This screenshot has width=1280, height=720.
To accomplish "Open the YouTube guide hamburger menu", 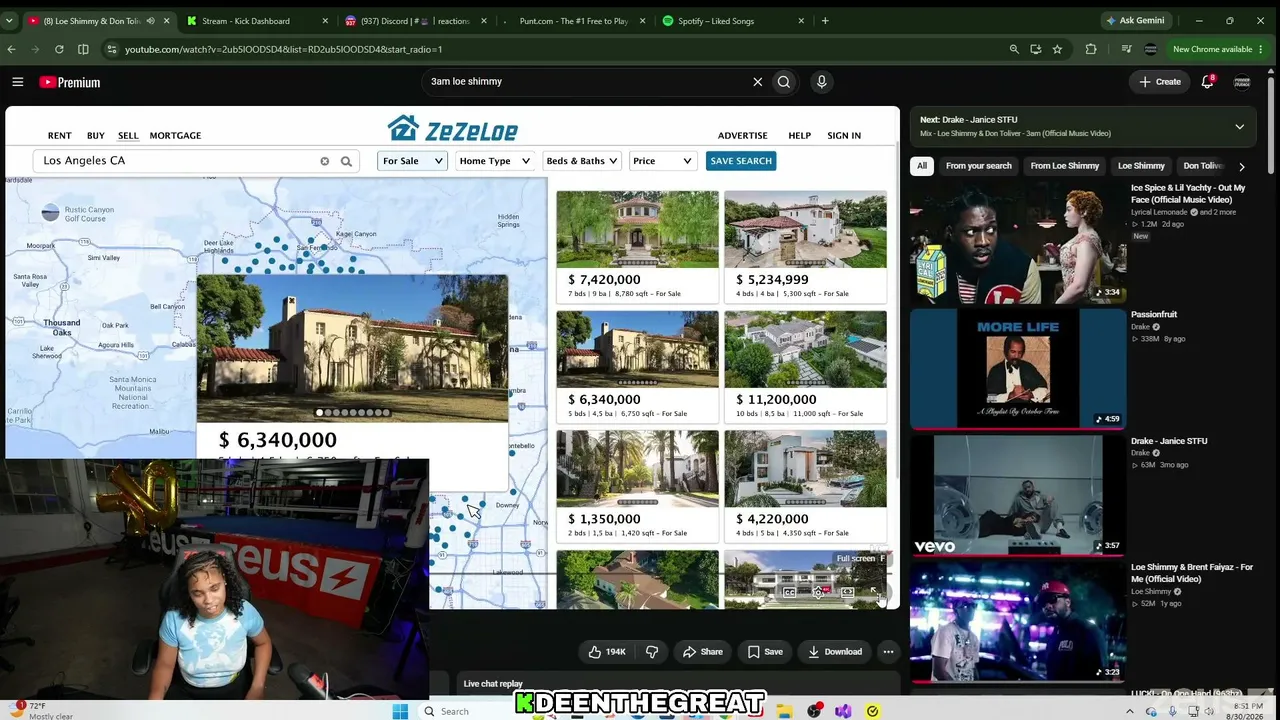I will point(18,82).
